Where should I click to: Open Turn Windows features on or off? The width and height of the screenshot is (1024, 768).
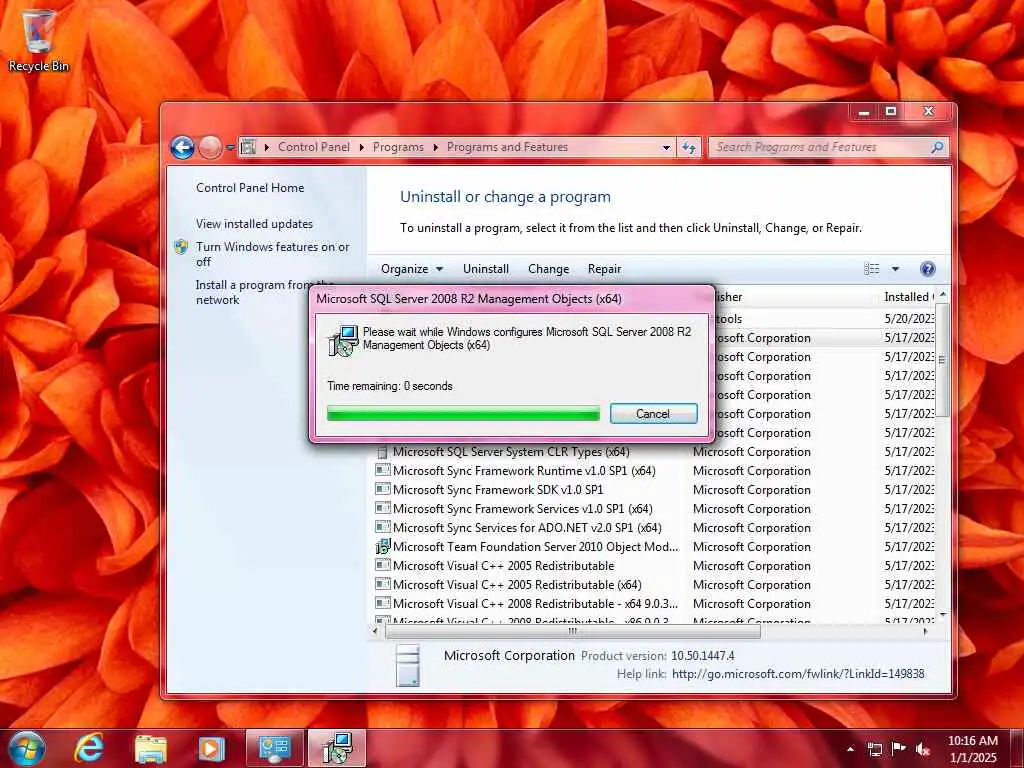click(272, 254)
